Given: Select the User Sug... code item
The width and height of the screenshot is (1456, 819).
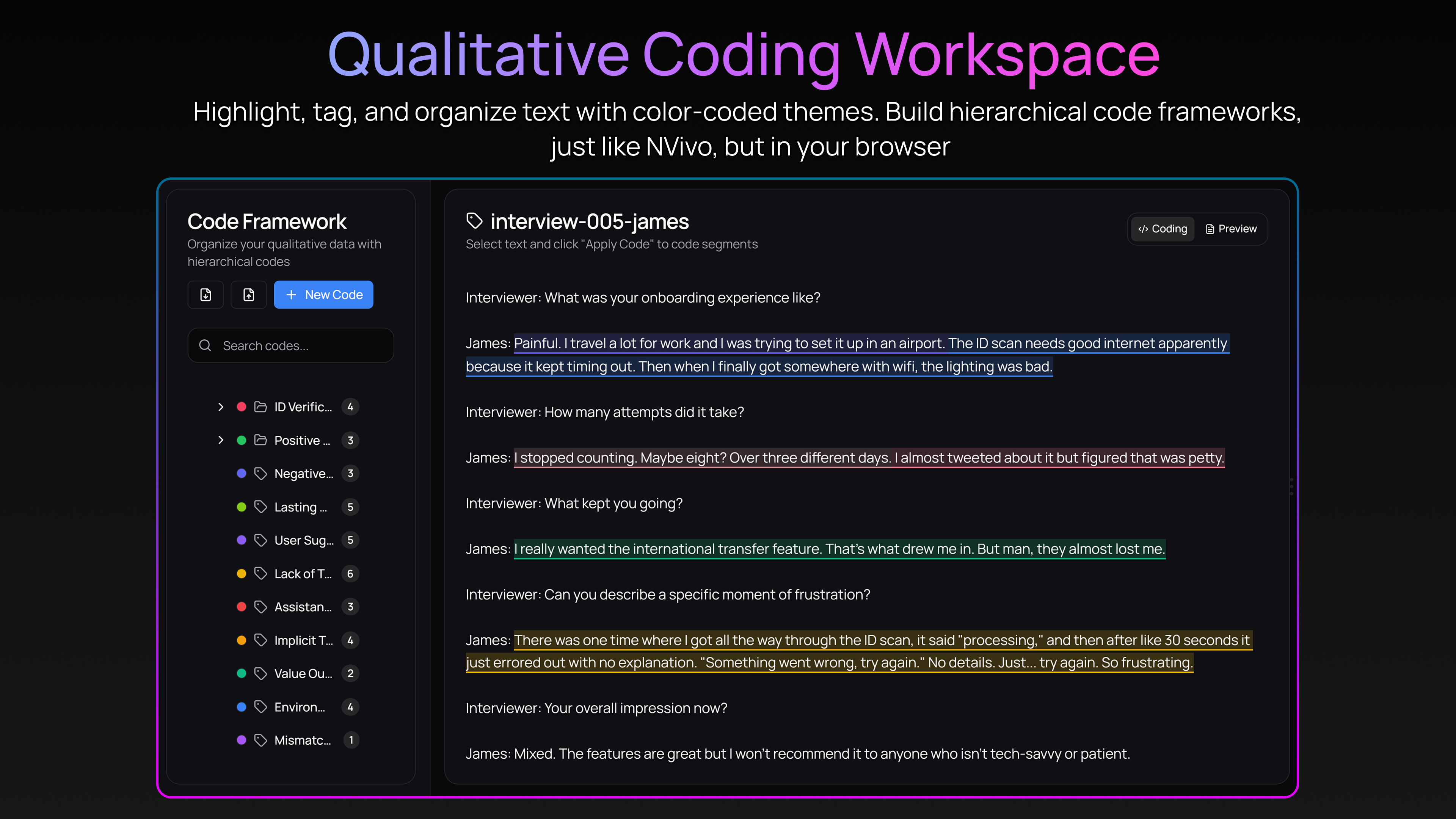Looking at the screenshot, I should point(303,540).
